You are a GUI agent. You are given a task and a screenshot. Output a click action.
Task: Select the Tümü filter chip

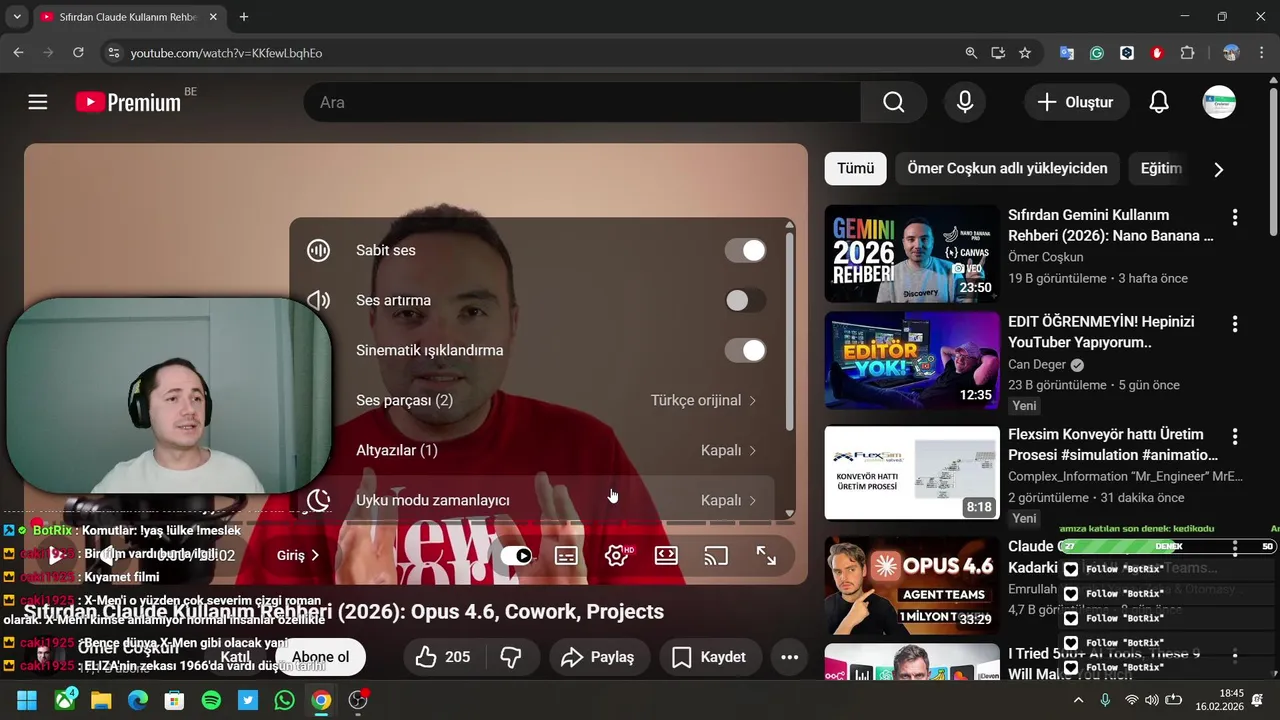point(855,169)
